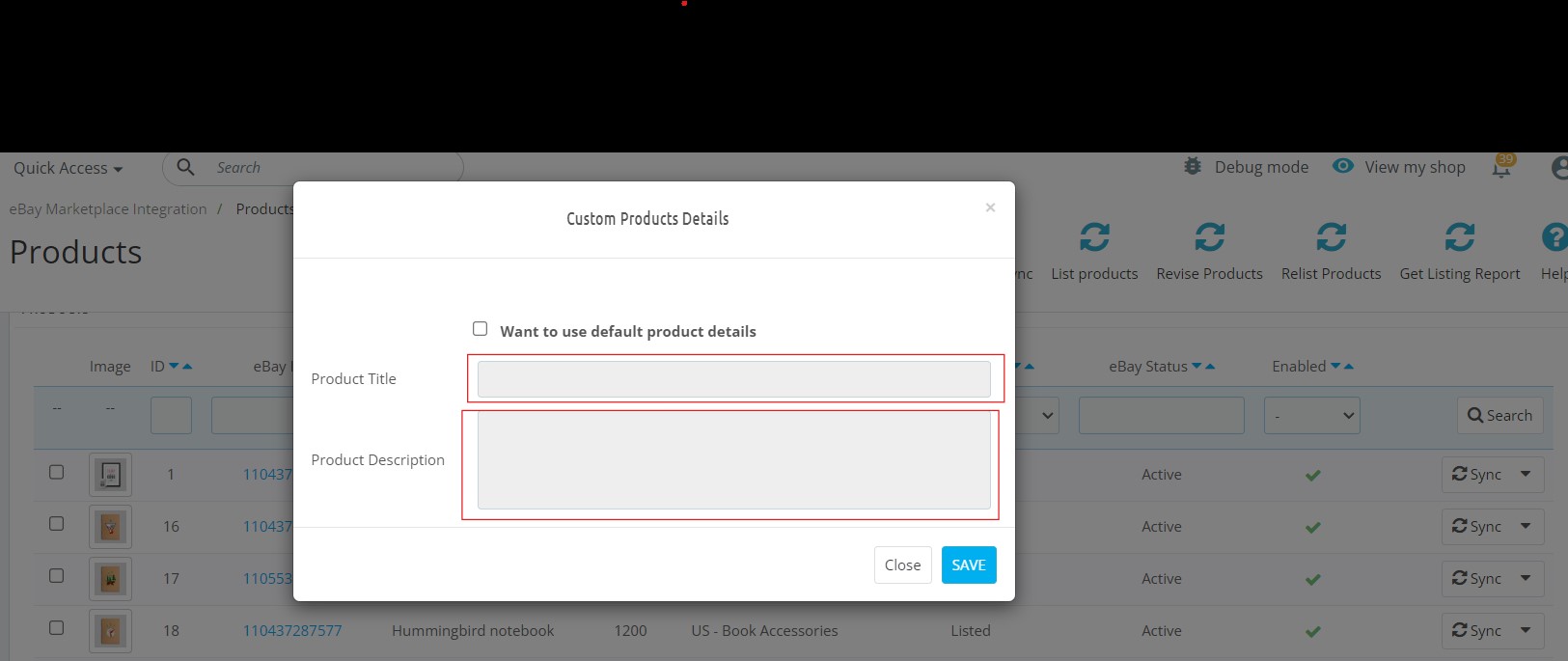The image size is (1568, 661).
Task: Click the 1200 value in row 18
Action: click(x=630, y=630)
